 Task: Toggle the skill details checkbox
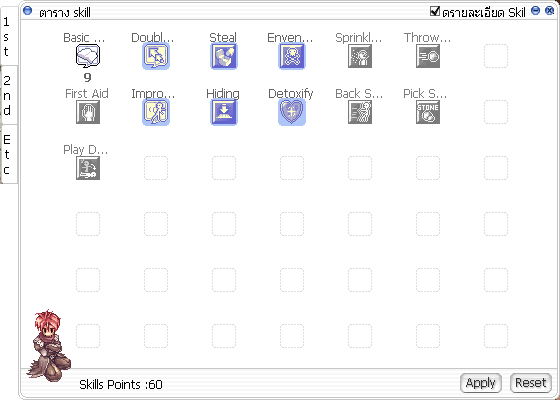coord(435,11)
